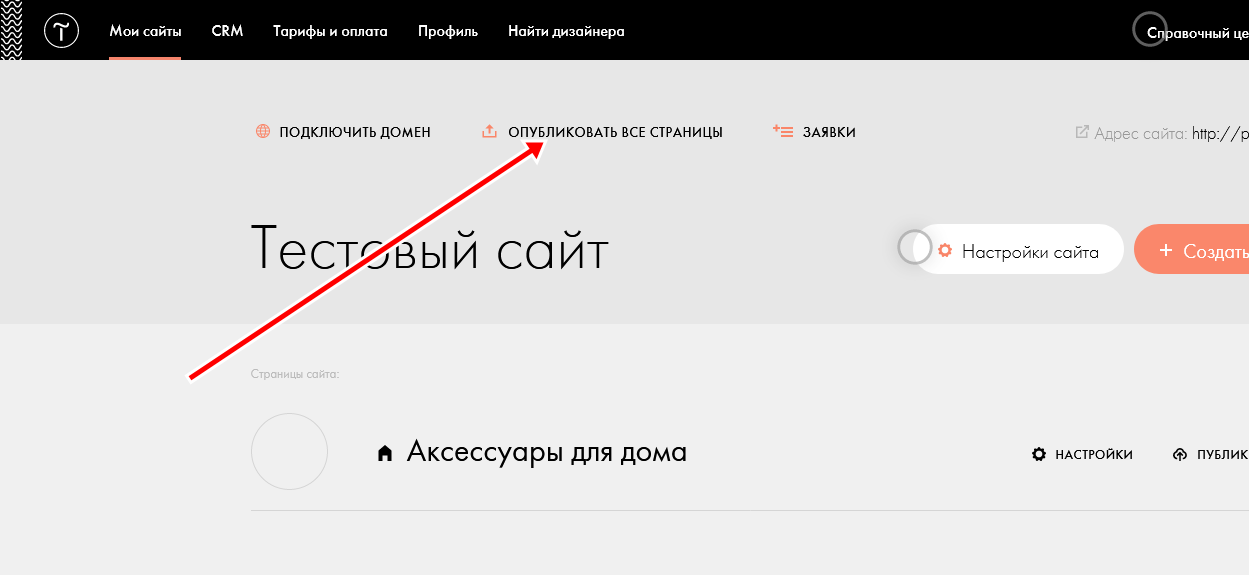Select Профиль in the top menu
The height and width of the screenshot is (575, 1249).
tap(448, 31)
